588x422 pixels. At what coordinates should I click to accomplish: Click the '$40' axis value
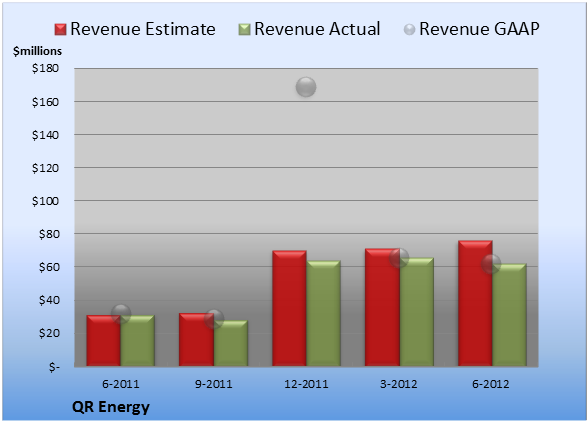[x=49, y=300]
